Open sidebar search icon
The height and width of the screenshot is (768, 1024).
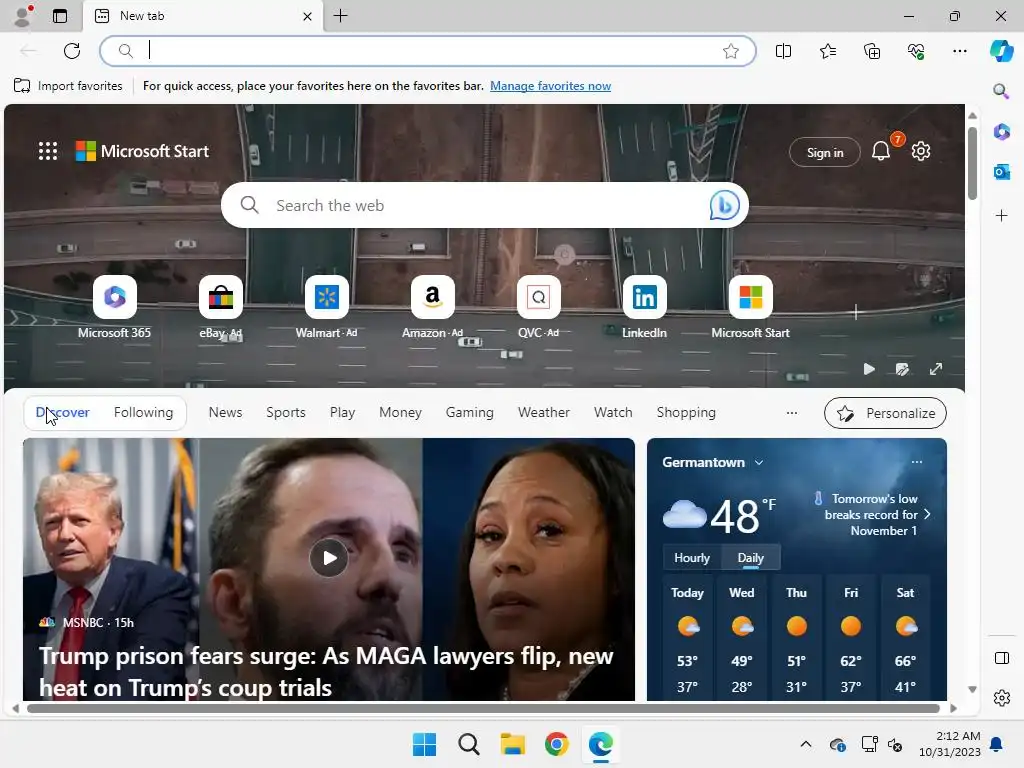[1001, 91]
